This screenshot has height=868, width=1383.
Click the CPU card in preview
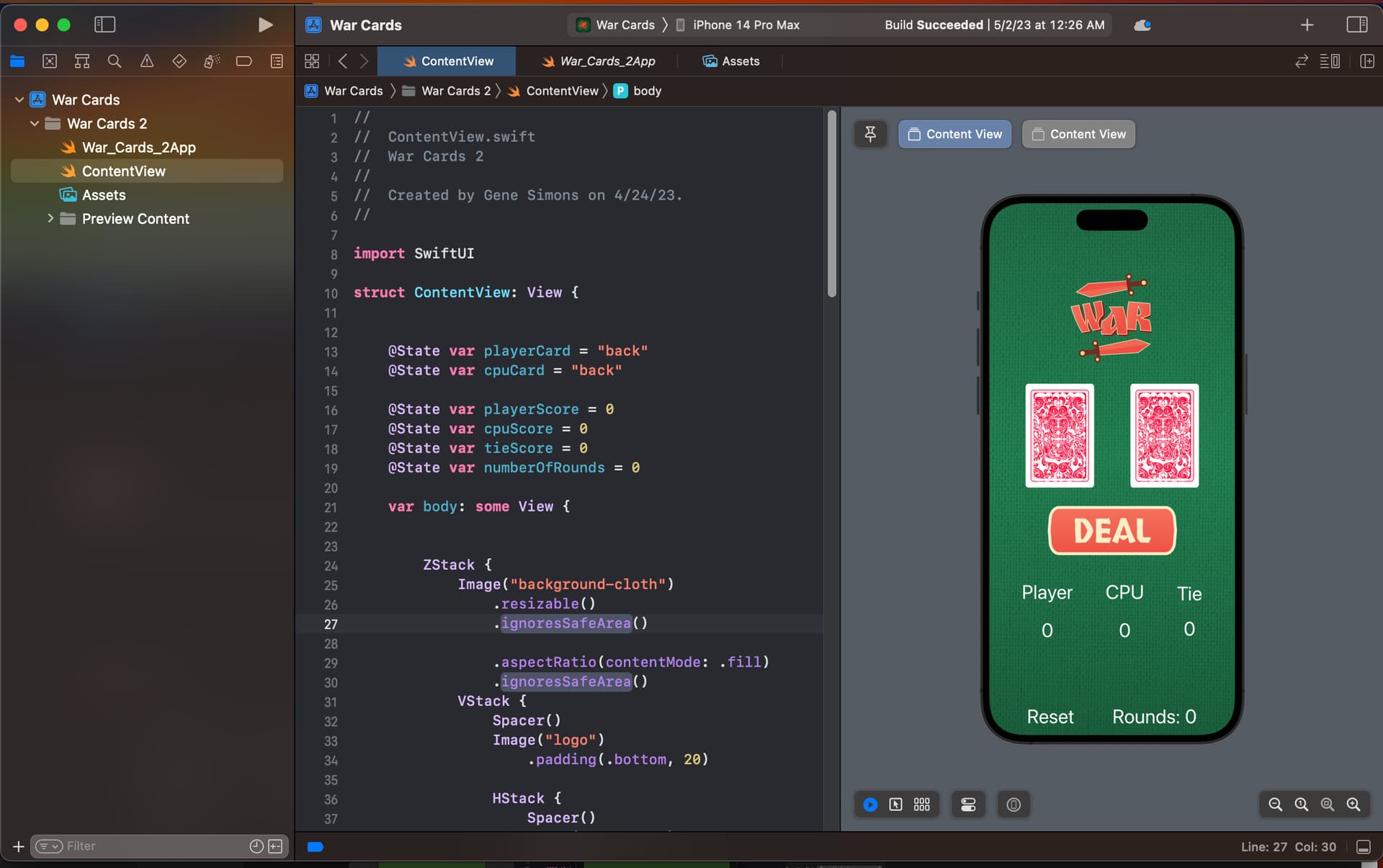click(x=1165, y=436)
